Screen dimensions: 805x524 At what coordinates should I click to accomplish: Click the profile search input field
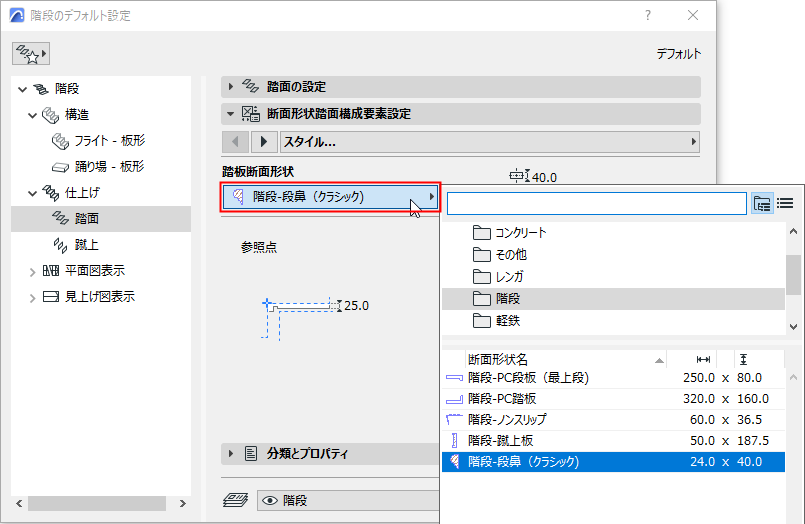click(x=597, y=204)
